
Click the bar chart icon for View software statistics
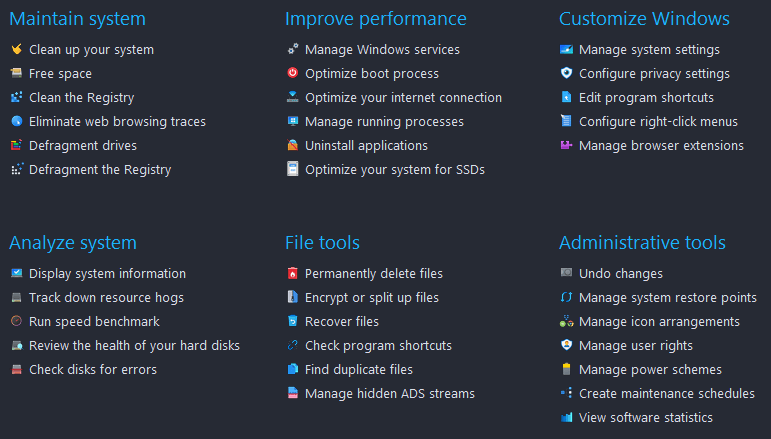(566, 417)
